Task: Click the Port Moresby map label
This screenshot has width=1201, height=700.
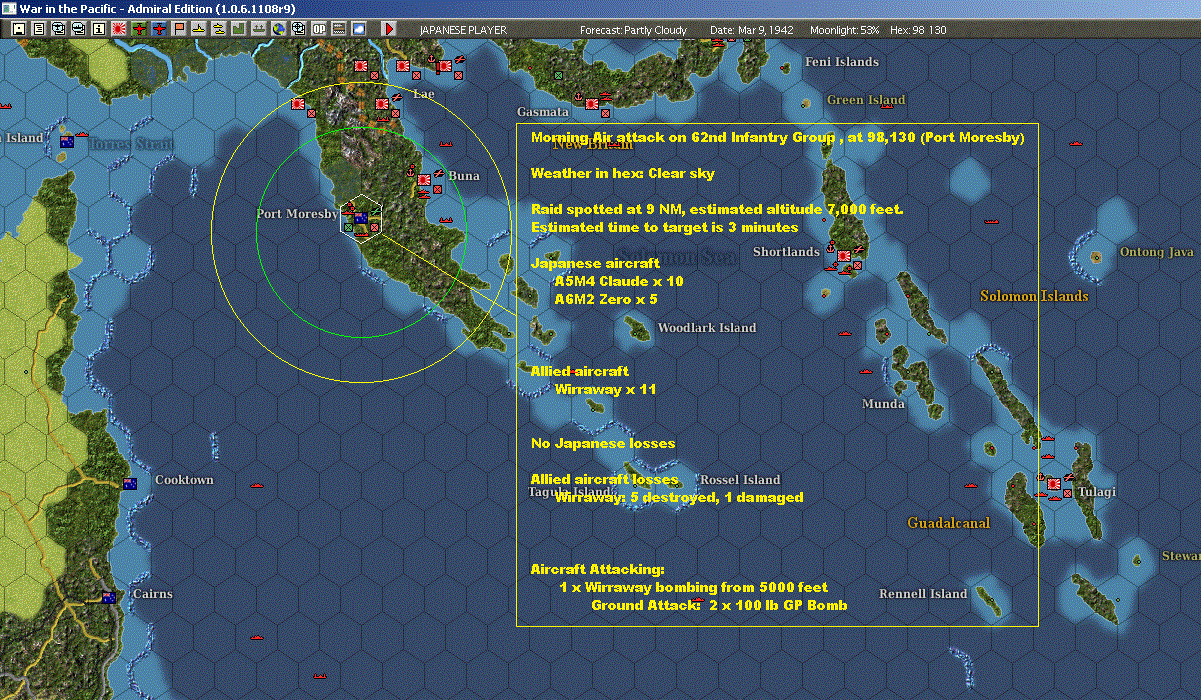Action: [x=297, y=214]
